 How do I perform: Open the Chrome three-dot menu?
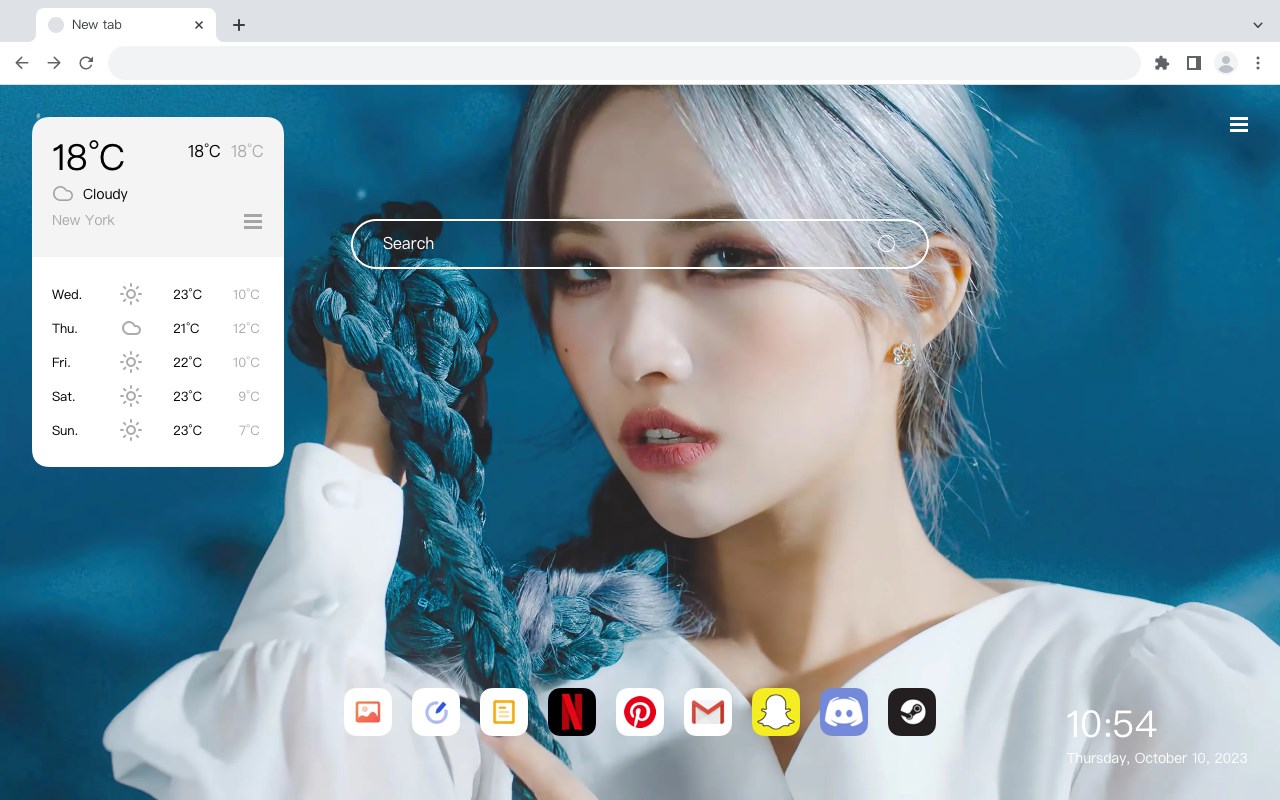coord(1258,63)
